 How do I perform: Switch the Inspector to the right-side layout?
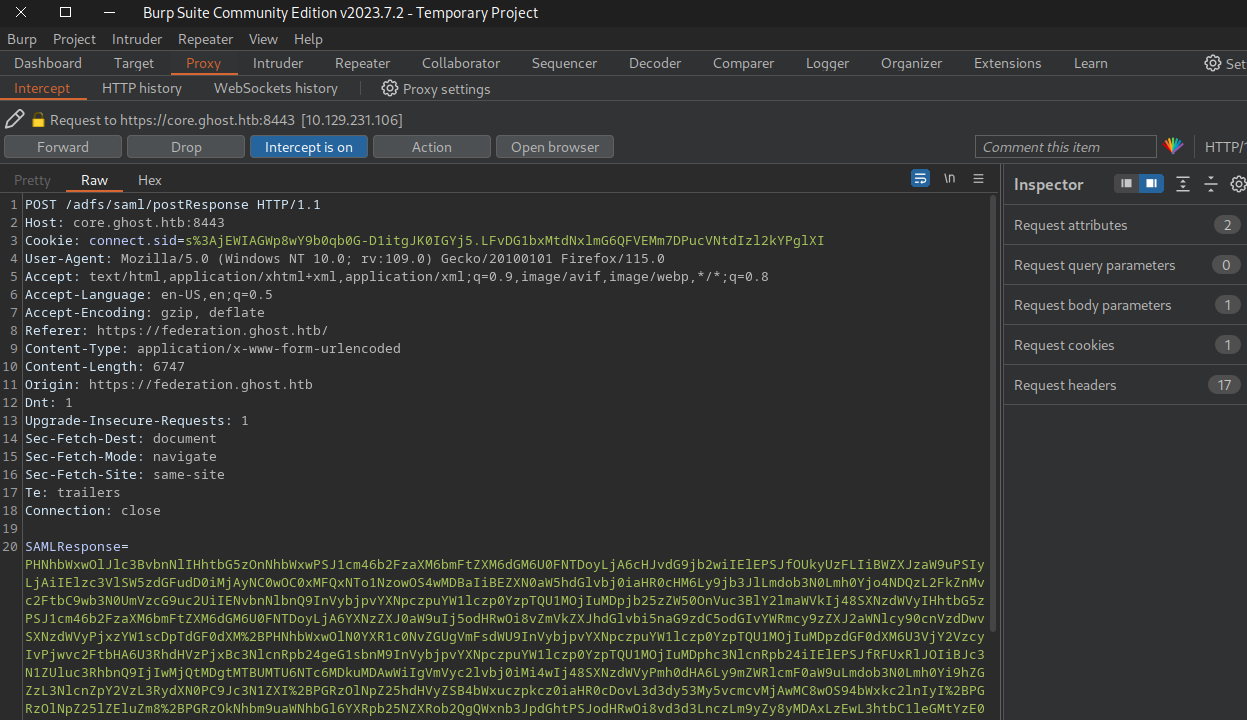coord(1151,184)
